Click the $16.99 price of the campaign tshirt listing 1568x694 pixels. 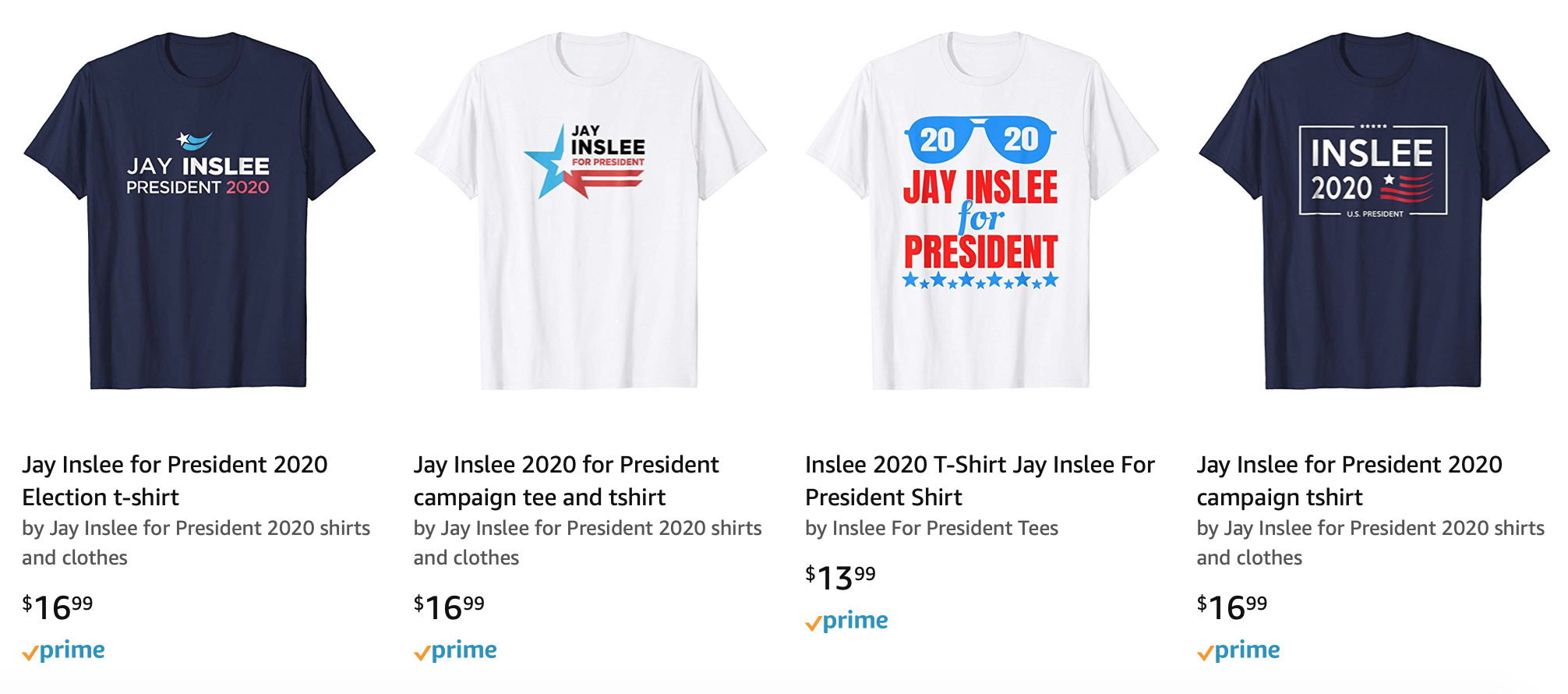pyautogui.click(x=1233, y=607)
